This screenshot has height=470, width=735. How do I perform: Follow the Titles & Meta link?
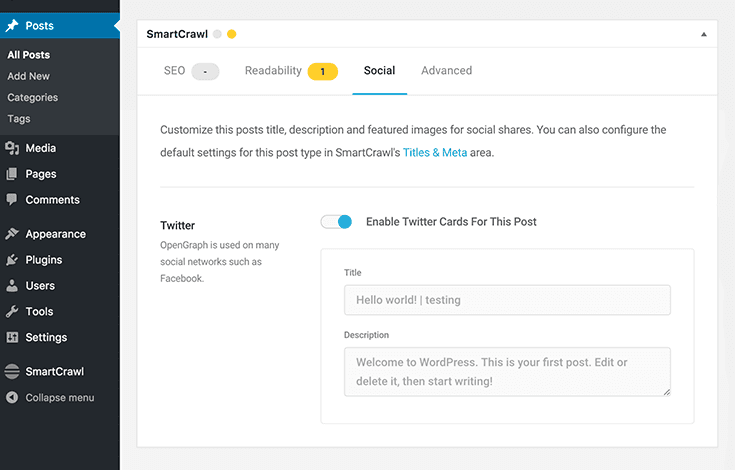(x=435, y=152)
